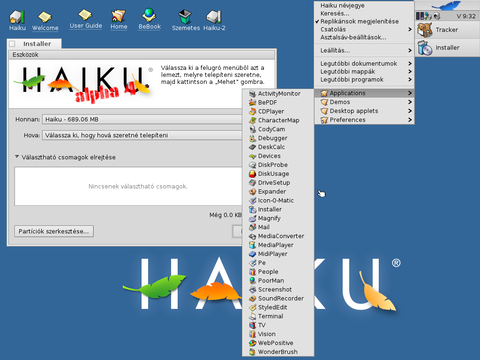Screen dimensions: 480x360
Task: Launch Screenshot from the Applications menu
Action: 278,289
